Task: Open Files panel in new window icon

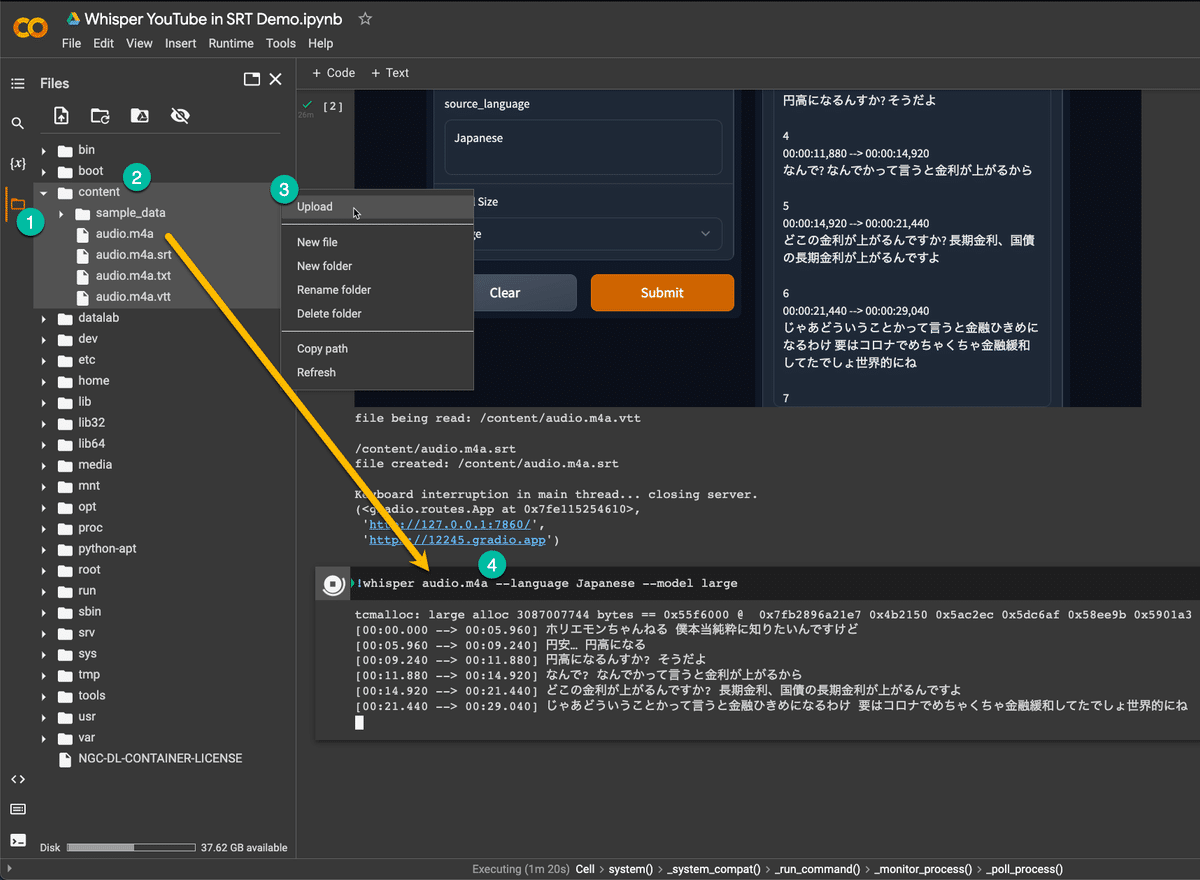Action: tap(252, 80)
